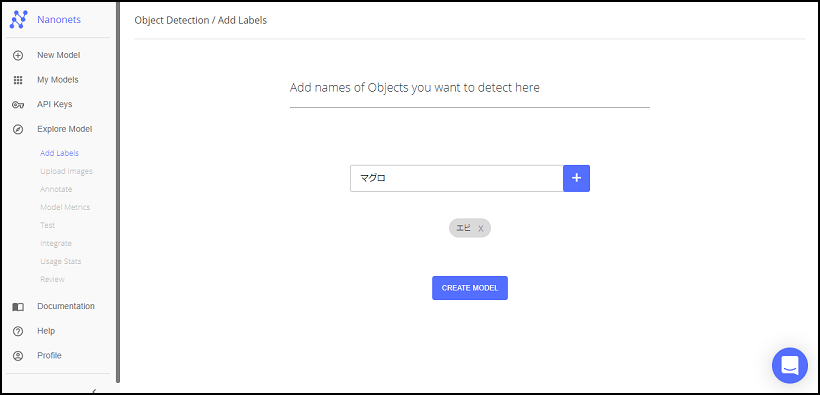Remove the エビ label tag
This screenshot has width=820, height=395.
coord(481,229)
